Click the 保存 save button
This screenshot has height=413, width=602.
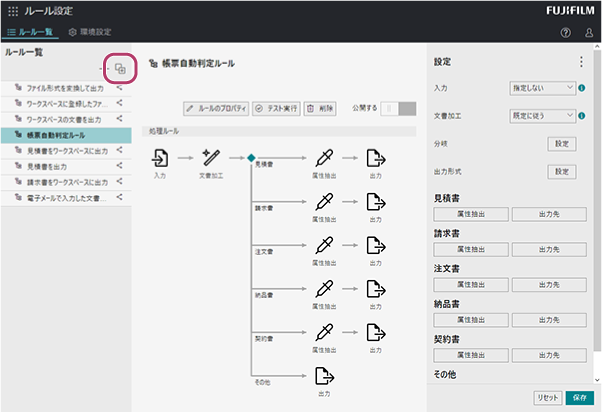tap(580, 398)
